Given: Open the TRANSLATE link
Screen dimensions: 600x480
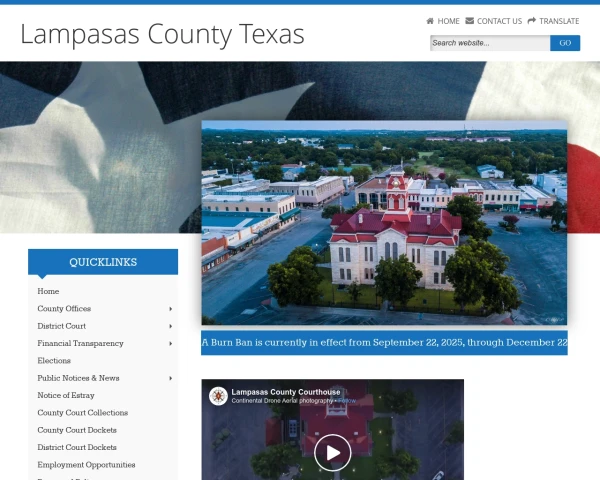Looking at the screenshot, I should 559,21.
